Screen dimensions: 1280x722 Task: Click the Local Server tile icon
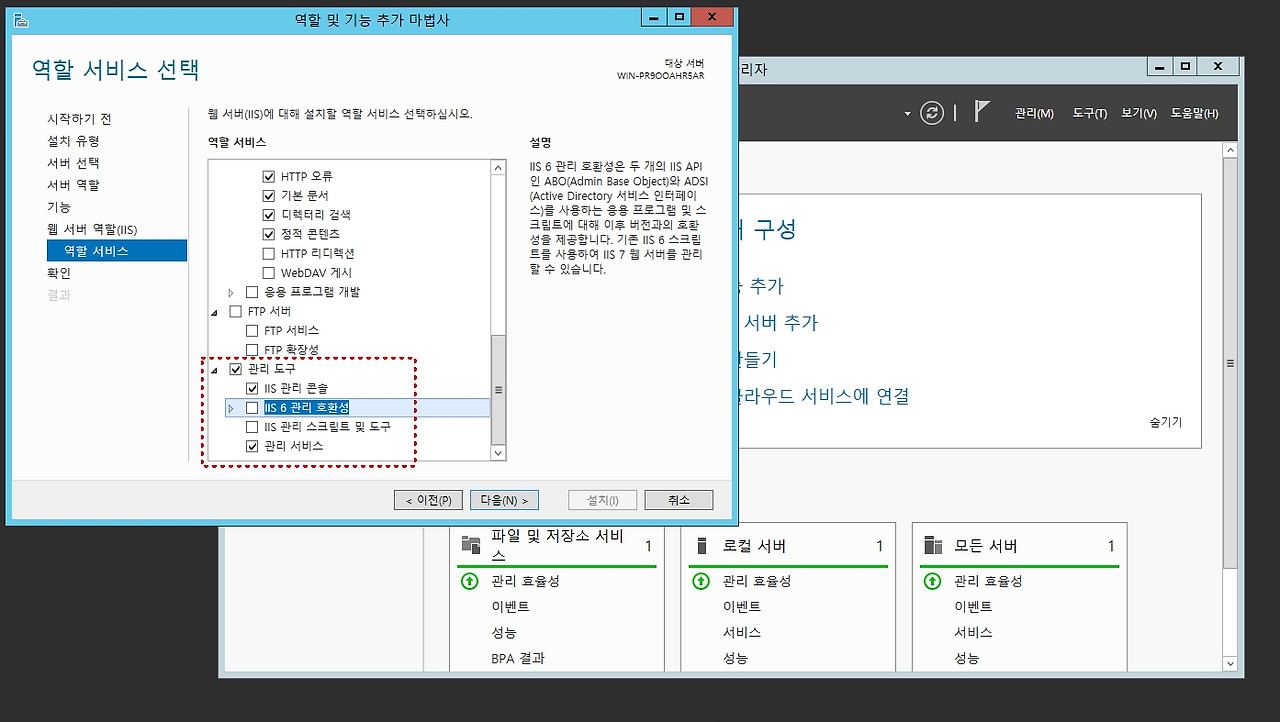coord(702,545)
